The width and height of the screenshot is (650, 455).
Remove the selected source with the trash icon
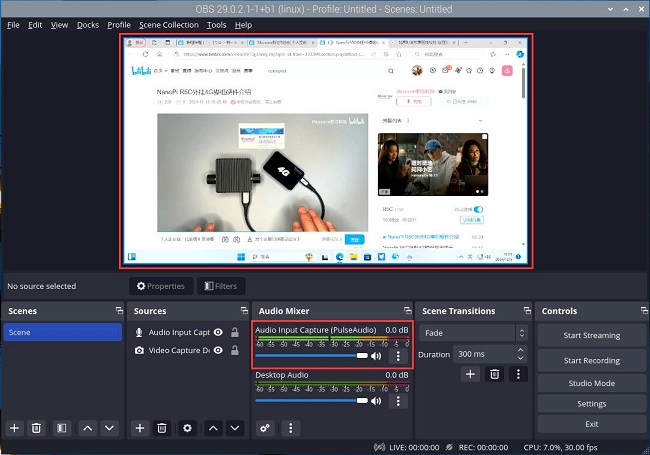162,428
